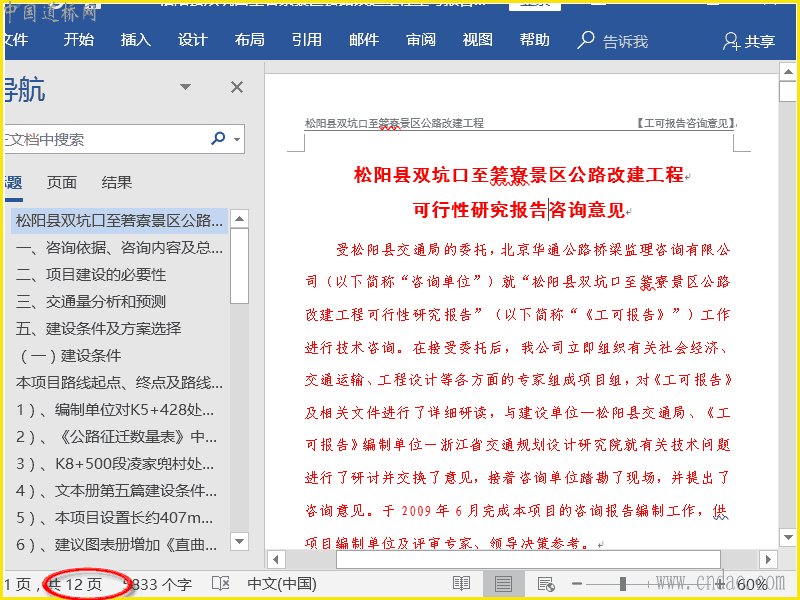This screenshot has width=800, height=600.
Task: Click the document search field
Action: (105, 139)
